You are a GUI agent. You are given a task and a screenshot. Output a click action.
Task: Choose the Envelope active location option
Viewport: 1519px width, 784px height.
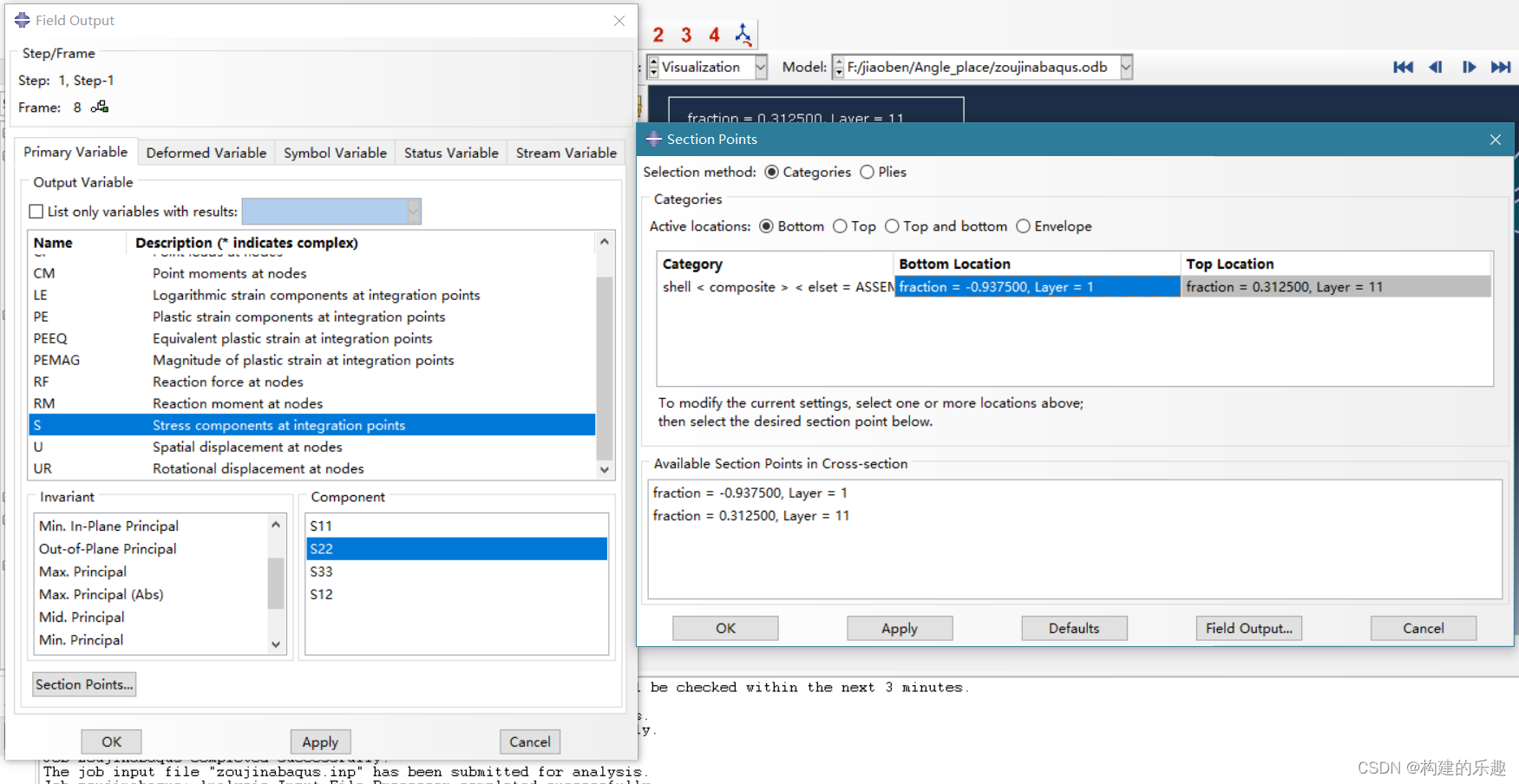tap(1023, 226)
